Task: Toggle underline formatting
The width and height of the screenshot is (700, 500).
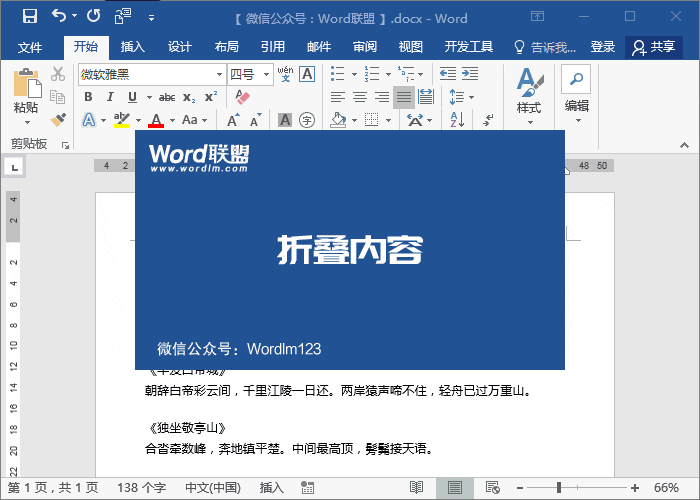Action: [132, 97]
